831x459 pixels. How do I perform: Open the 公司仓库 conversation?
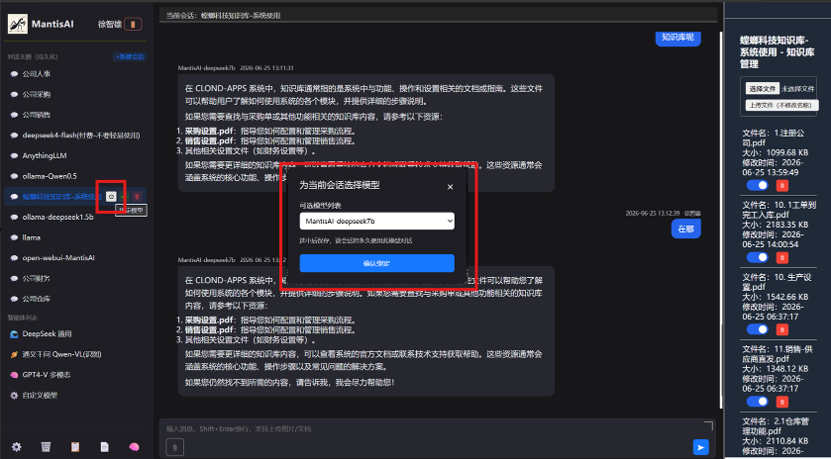point(76,298)
